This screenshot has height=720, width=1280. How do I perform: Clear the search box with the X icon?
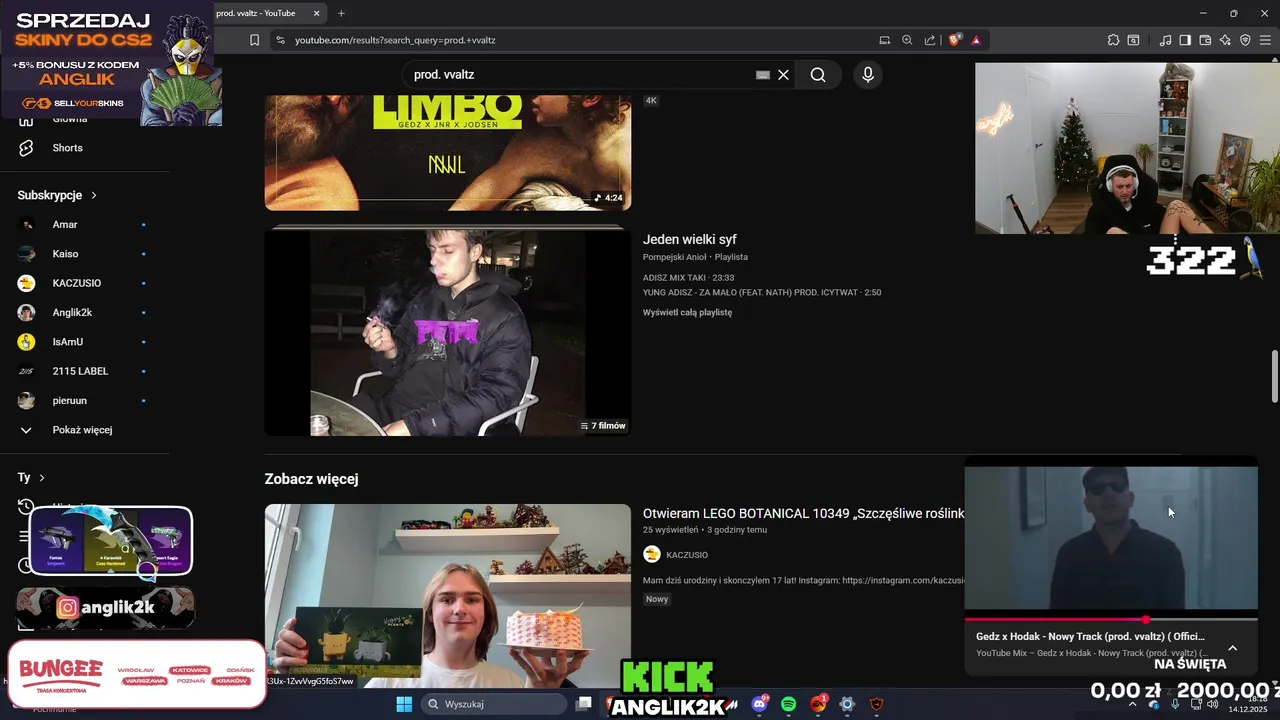(x=784, y=75)
